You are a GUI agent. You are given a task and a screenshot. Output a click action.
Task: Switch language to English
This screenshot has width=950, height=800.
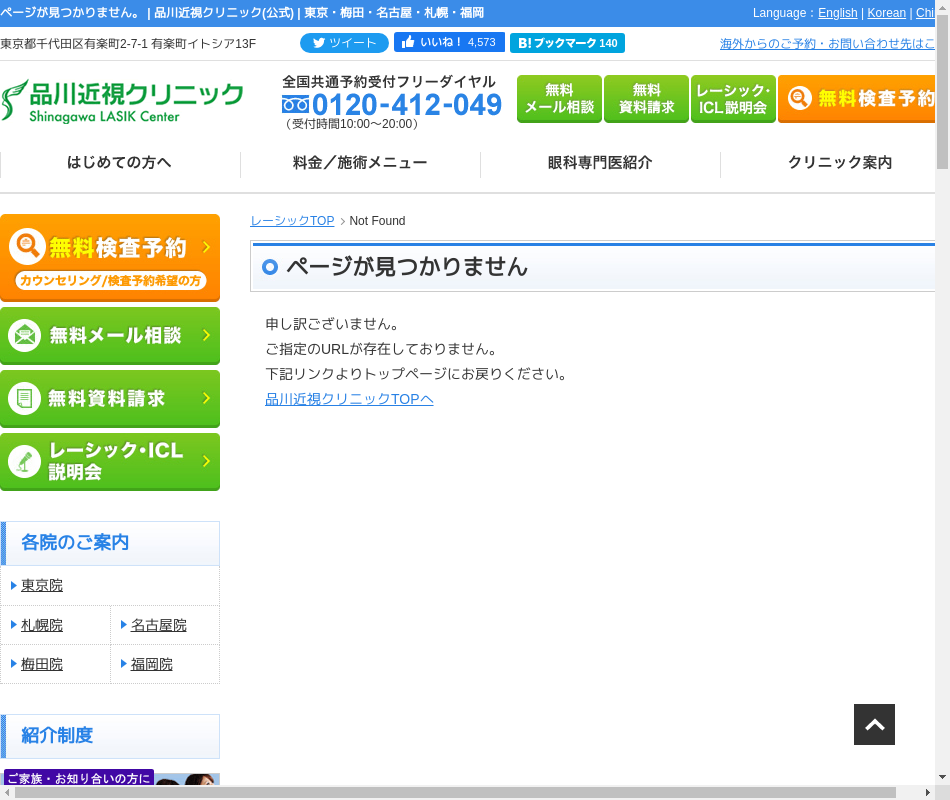tap(837, 13)
